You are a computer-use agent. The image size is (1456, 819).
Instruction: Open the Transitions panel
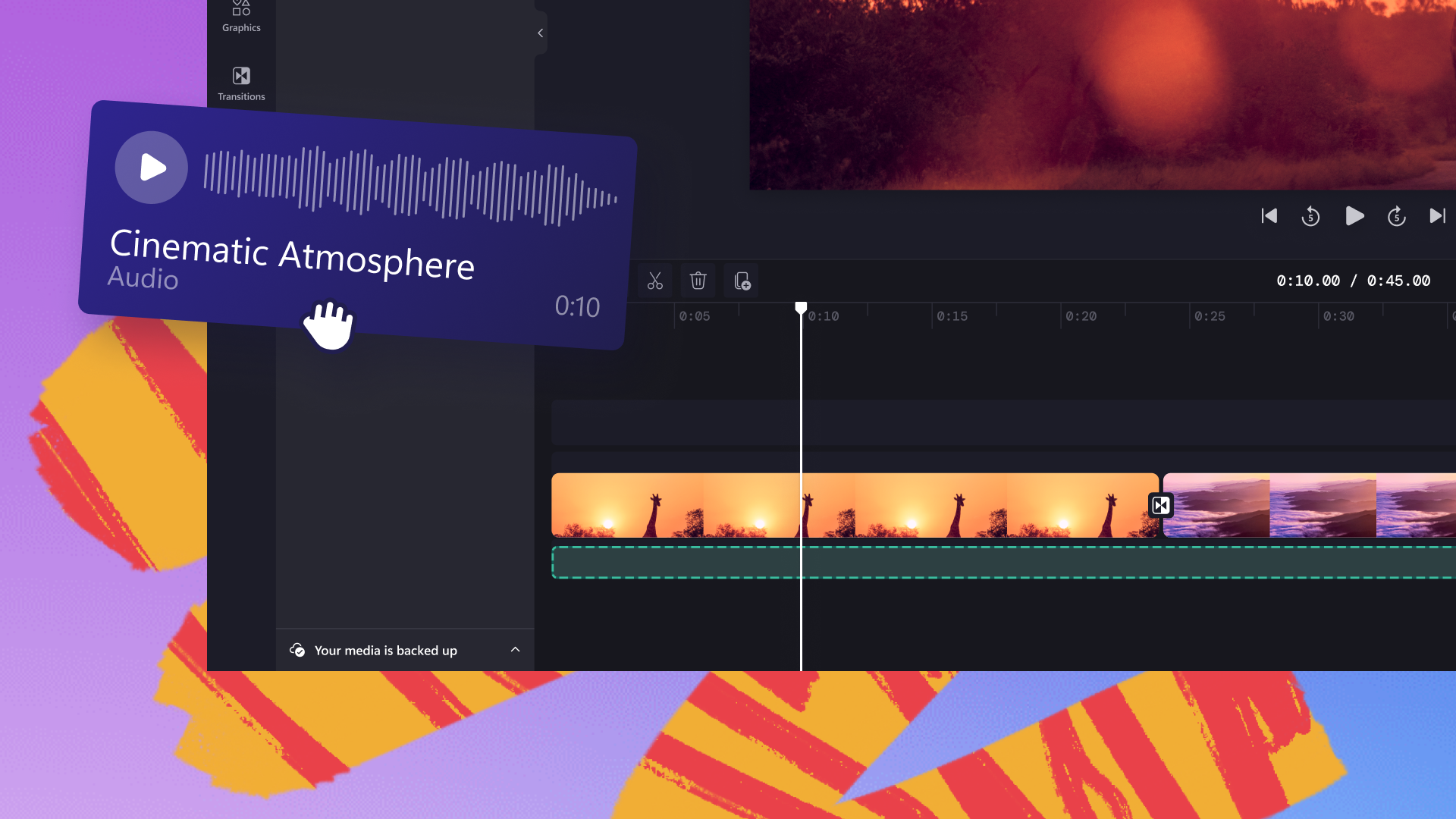tap(241, 82)
